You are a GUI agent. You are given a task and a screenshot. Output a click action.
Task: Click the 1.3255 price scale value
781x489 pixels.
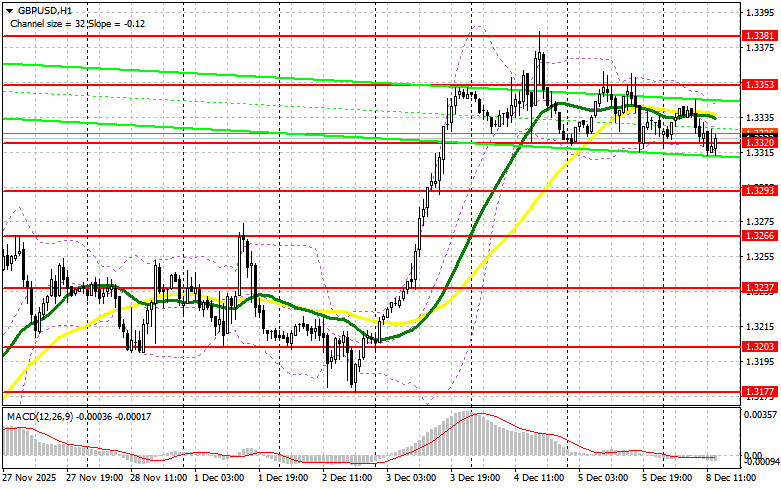pos(760,257)
